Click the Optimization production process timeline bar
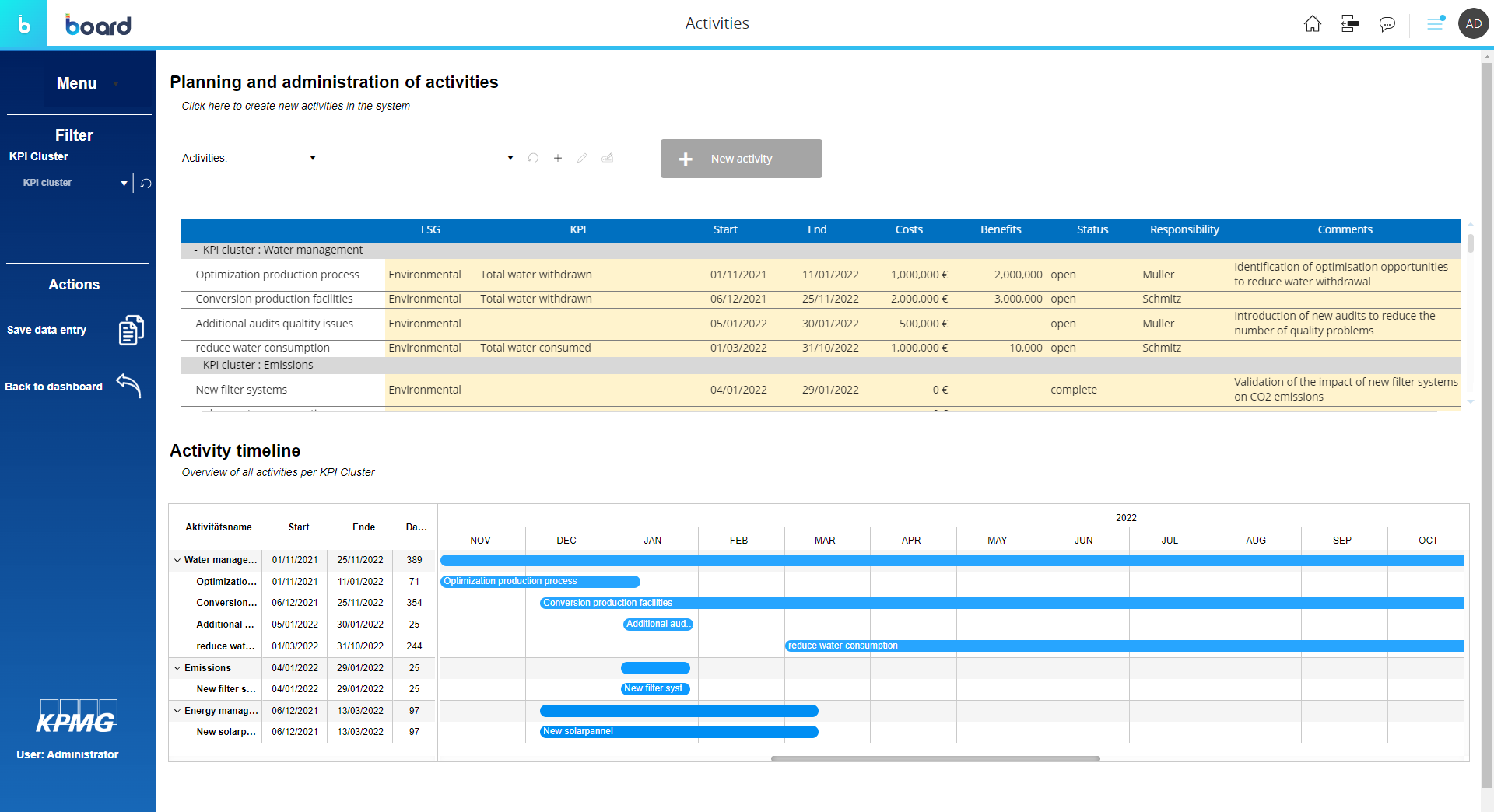Image resolution: width=1494 pixels, height=812 pixels. point(539,582)
